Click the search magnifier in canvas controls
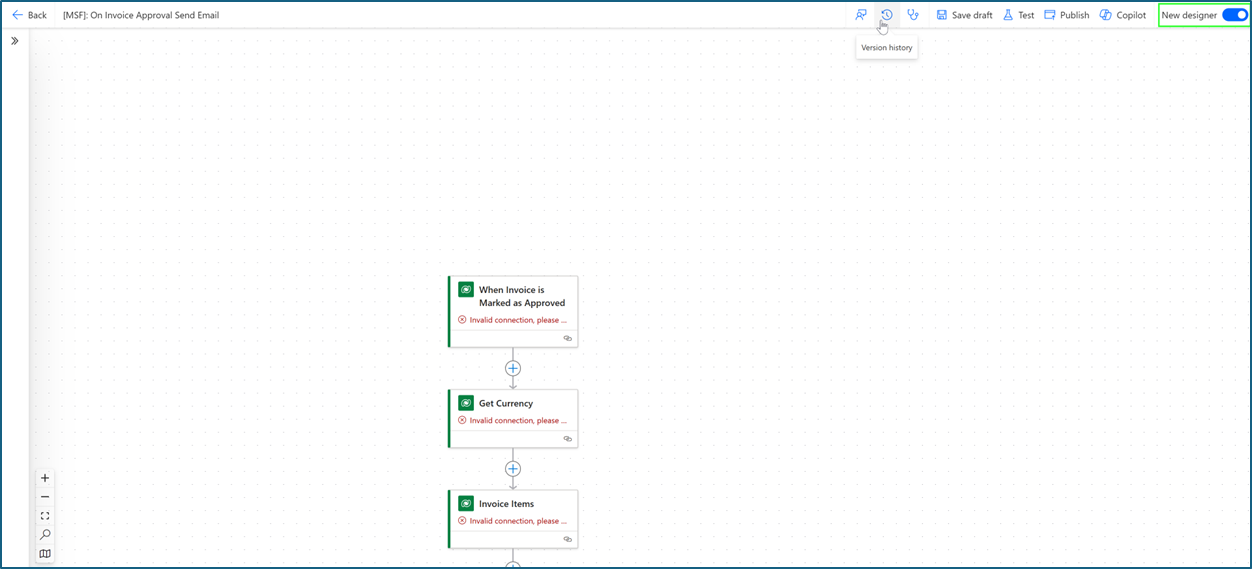The width and height of the screenshot is (1252, 569). pos(45,535)
